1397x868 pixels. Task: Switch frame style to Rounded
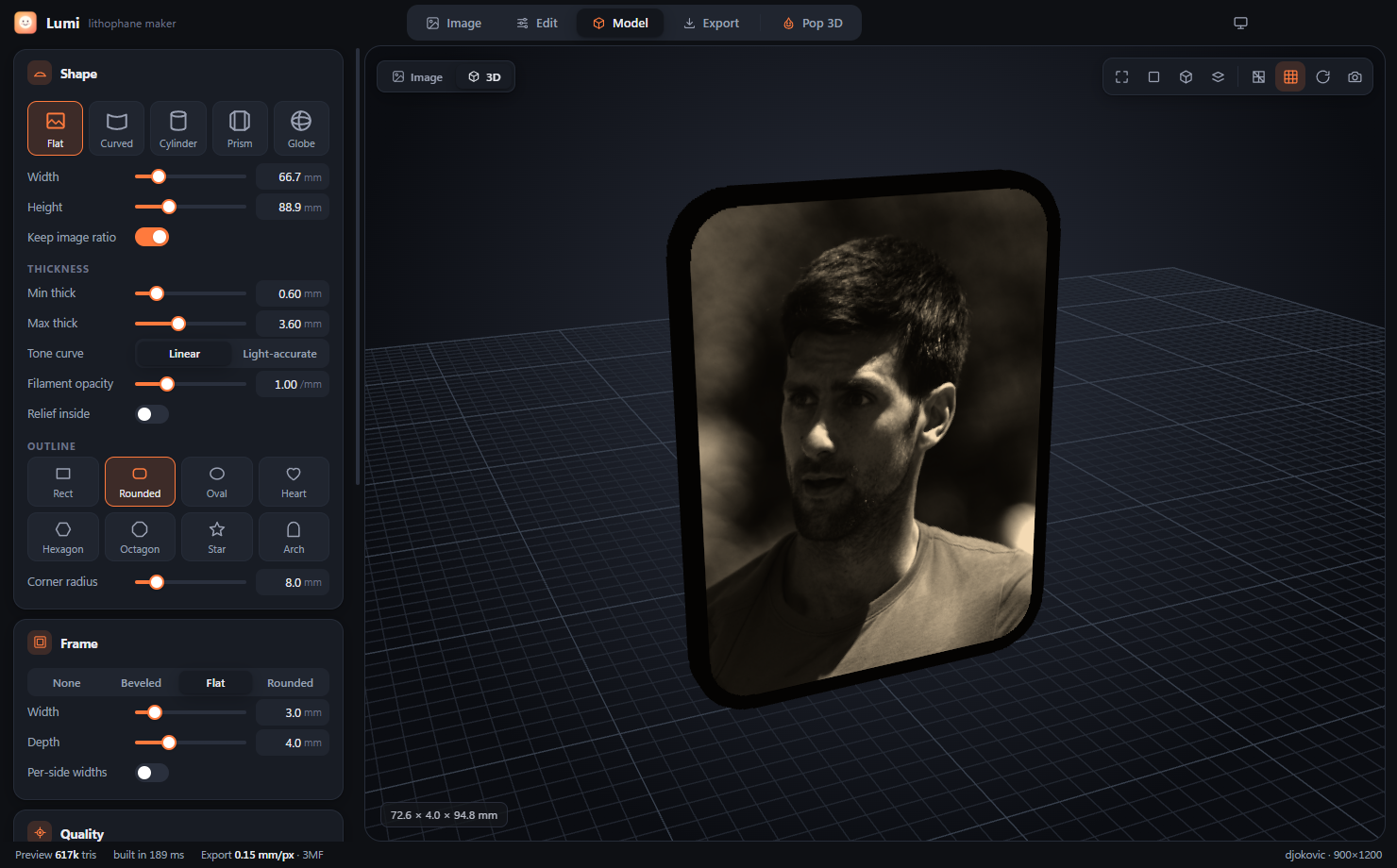(290, 683)
